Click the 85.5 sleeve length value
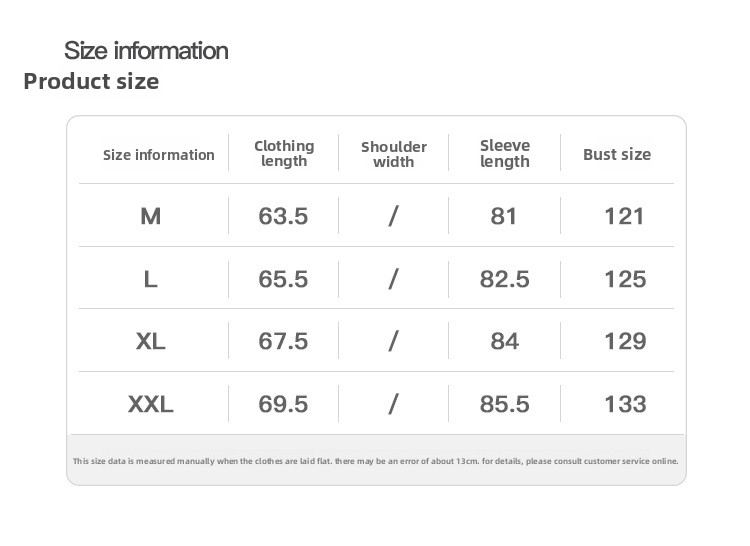 click(x=505, y=404)
